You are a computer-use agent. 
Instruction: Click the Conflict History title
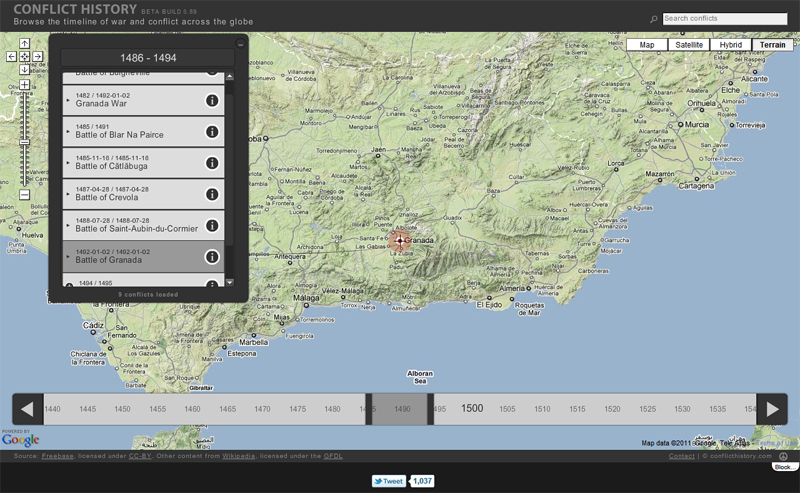[x=75, y=9]
